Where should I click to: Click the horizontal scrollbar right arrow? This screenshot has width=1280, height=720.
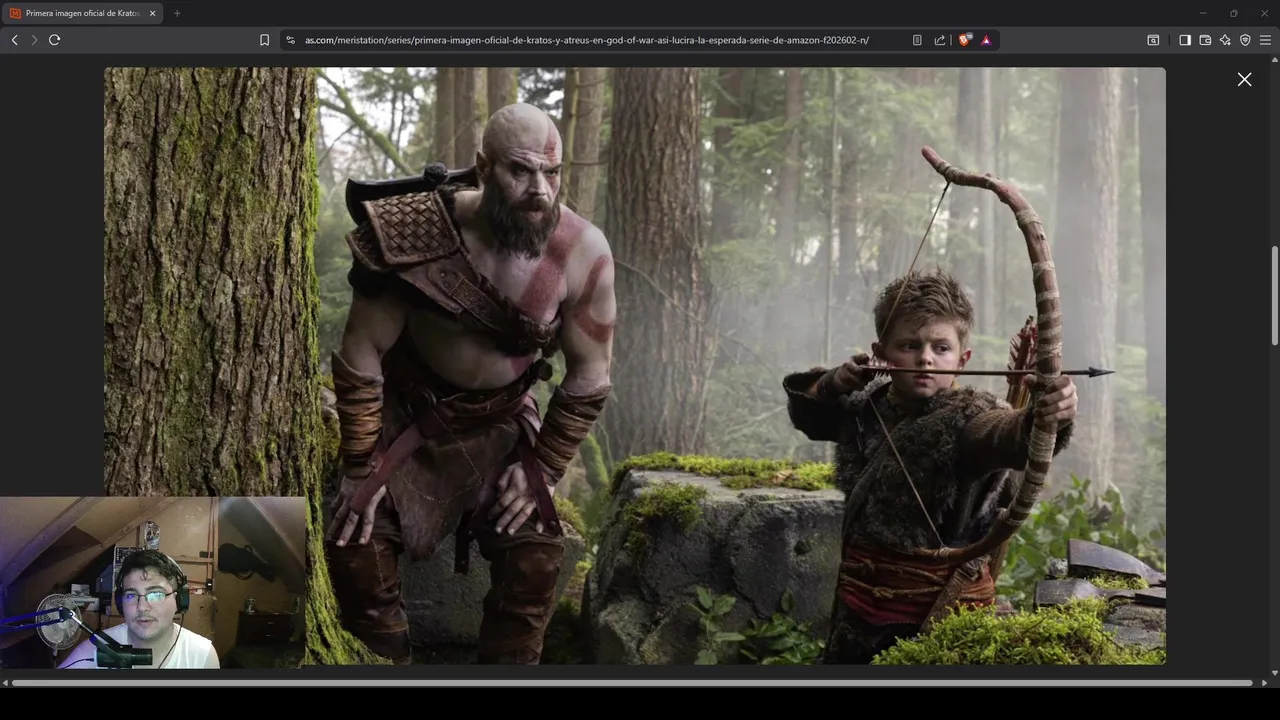(1265, 683)
